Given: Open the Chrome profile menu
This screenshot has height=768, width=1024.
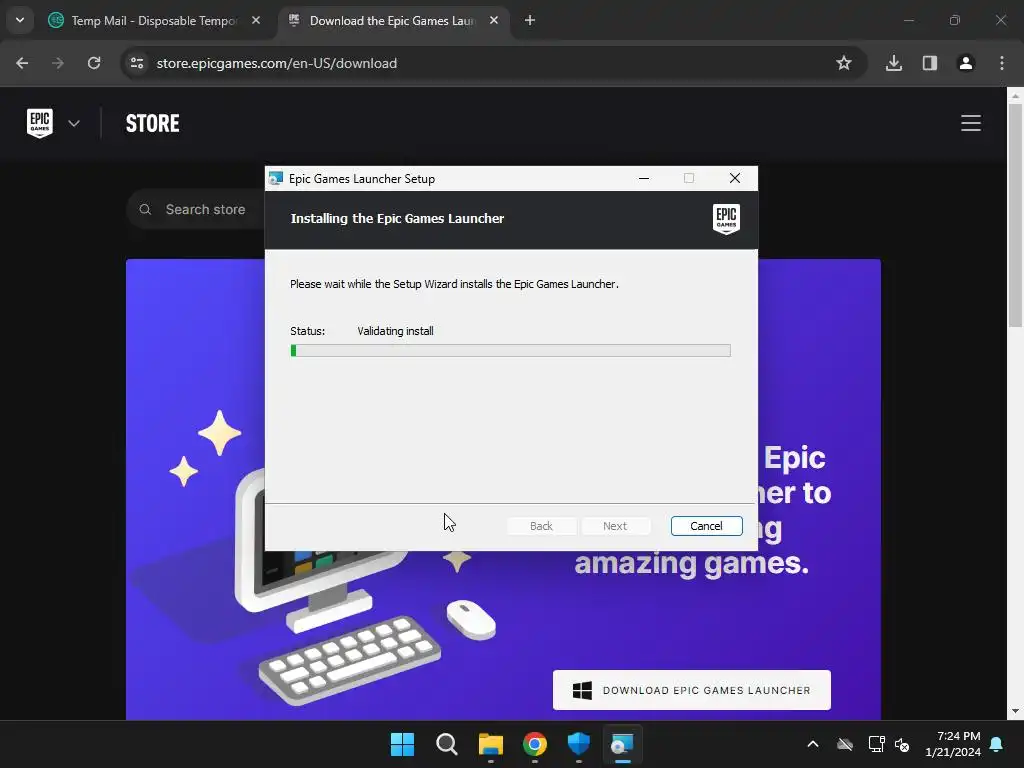Looking at the screenshot, I should 966,63.
